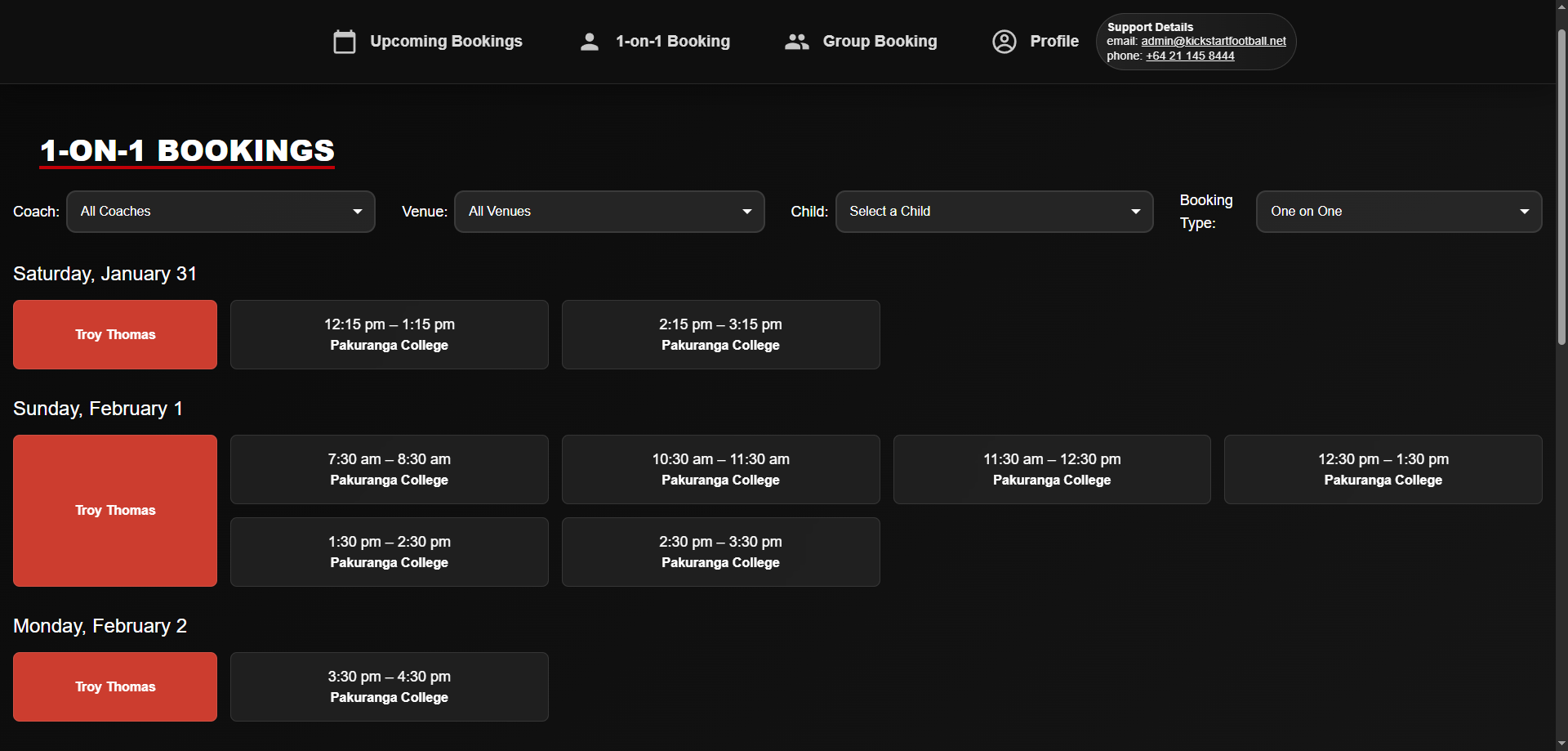The height and width of the screenshot is (751, 1568).
Task: Click the support email address link
Action: point(1213,41)
